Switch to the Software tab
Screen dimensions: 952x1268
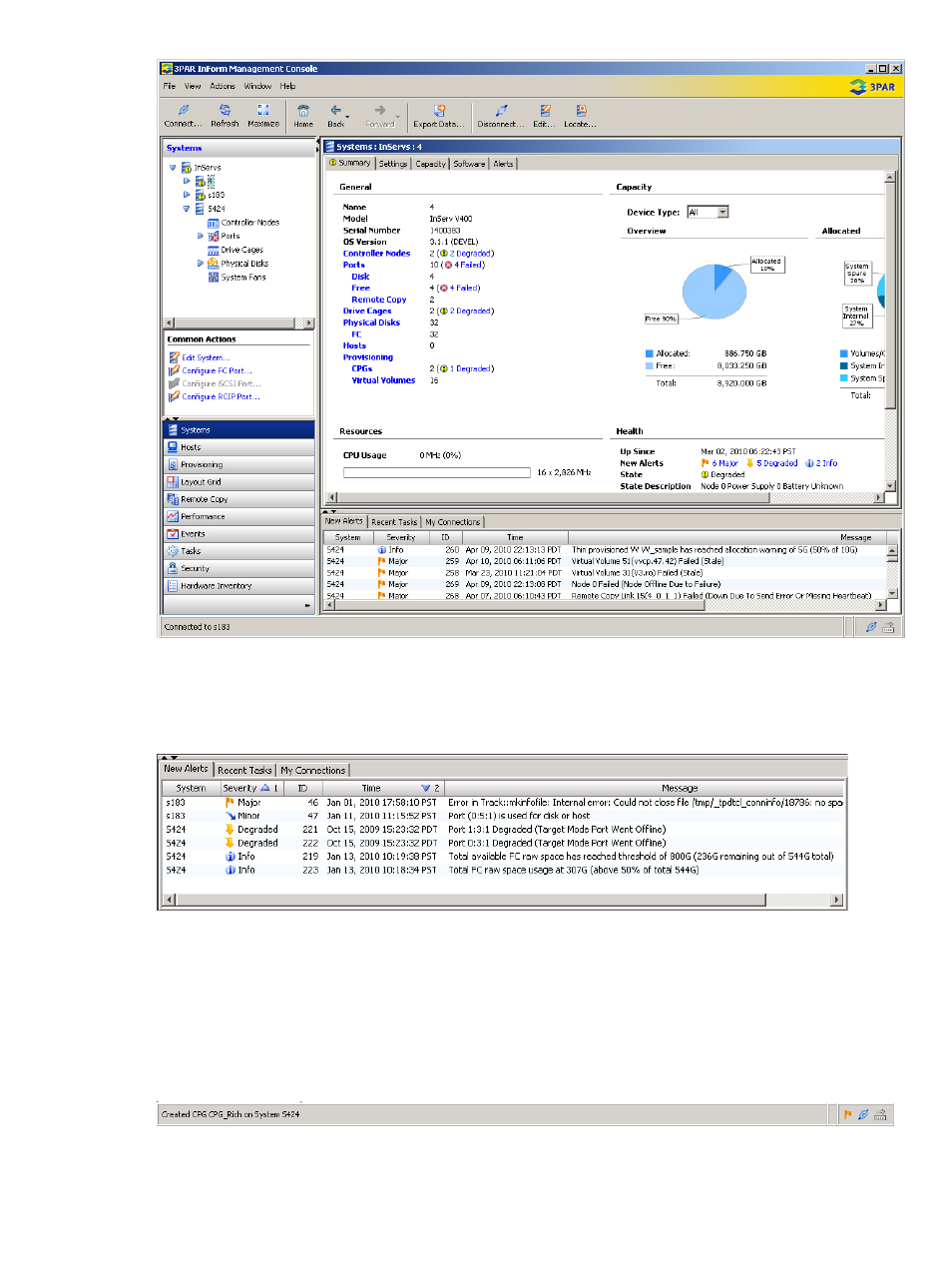(469, 164)
